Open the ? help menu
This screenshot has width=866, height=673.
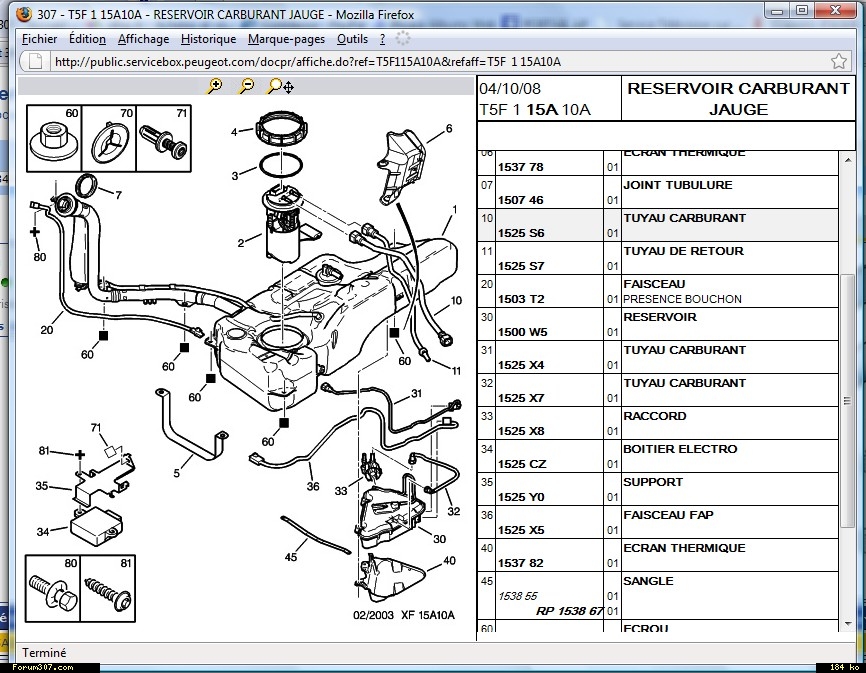click(x=382, y=39)
